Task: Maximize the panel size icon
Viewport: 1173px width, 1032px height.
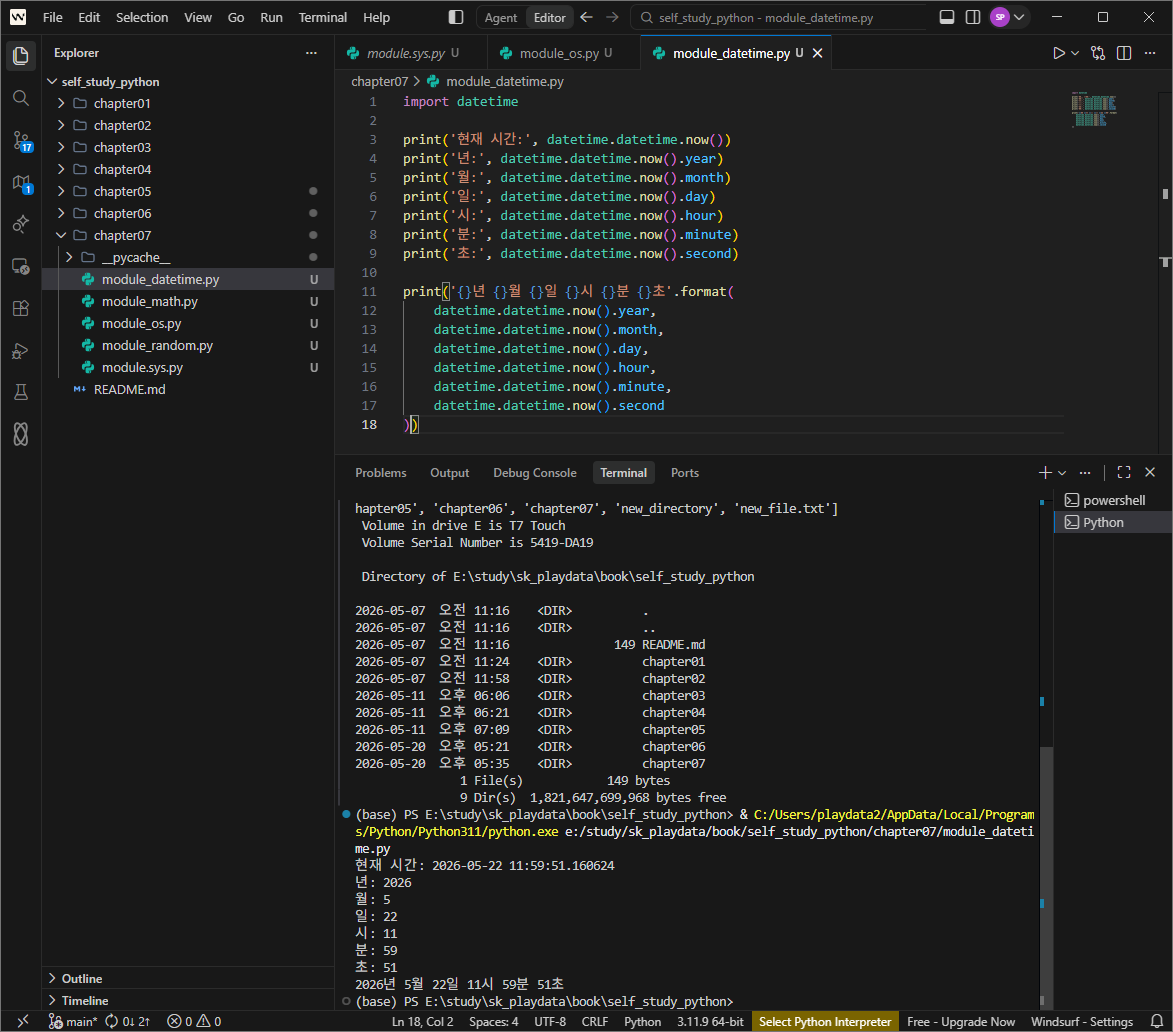Action: click(x=1124, y=473)
